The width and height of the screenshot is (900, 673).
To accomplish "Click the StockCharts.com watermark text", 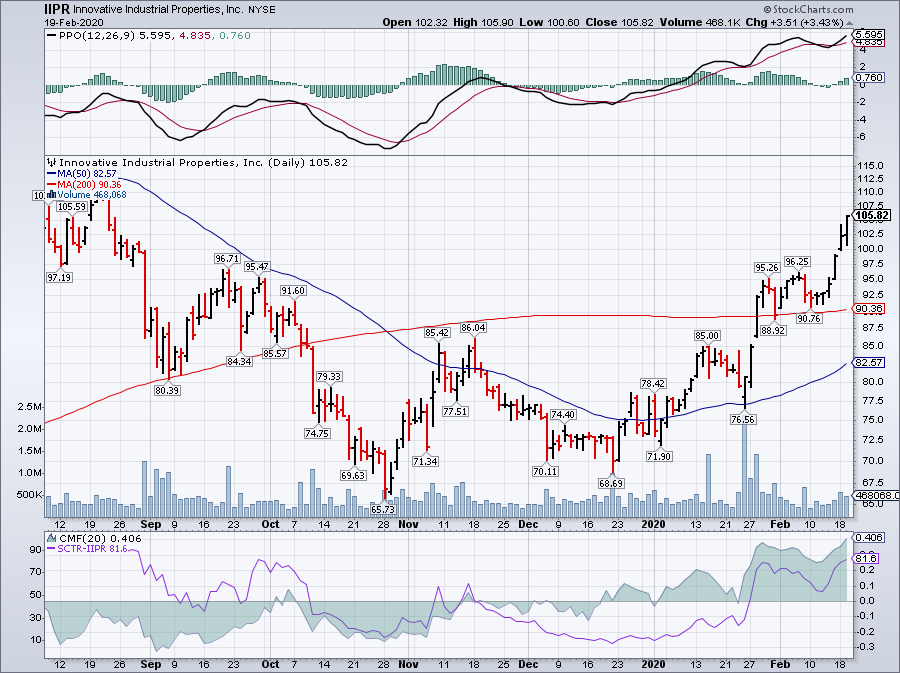I will (808, 9).
